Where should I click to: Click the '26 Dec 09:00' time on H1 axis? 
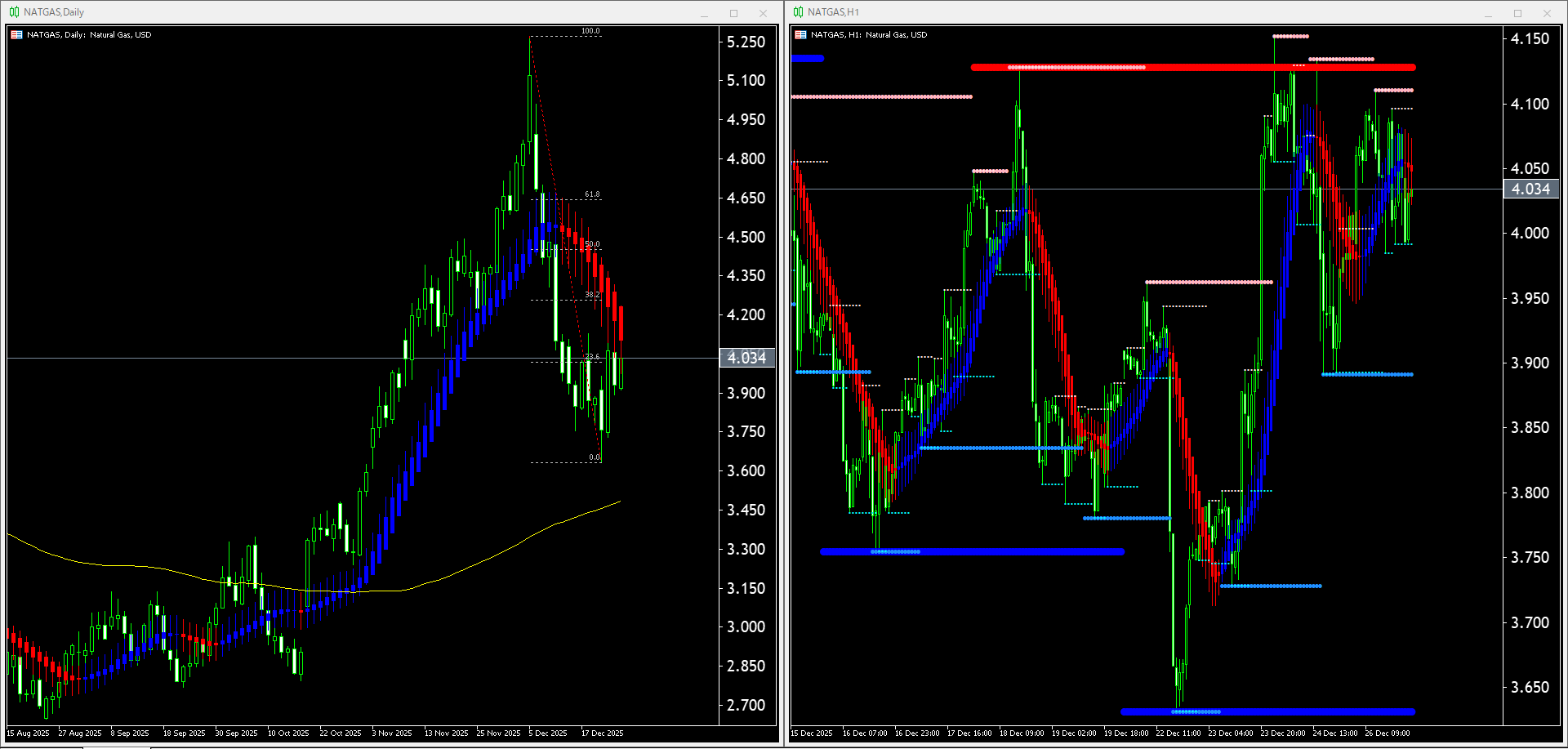pos(1388,733)
